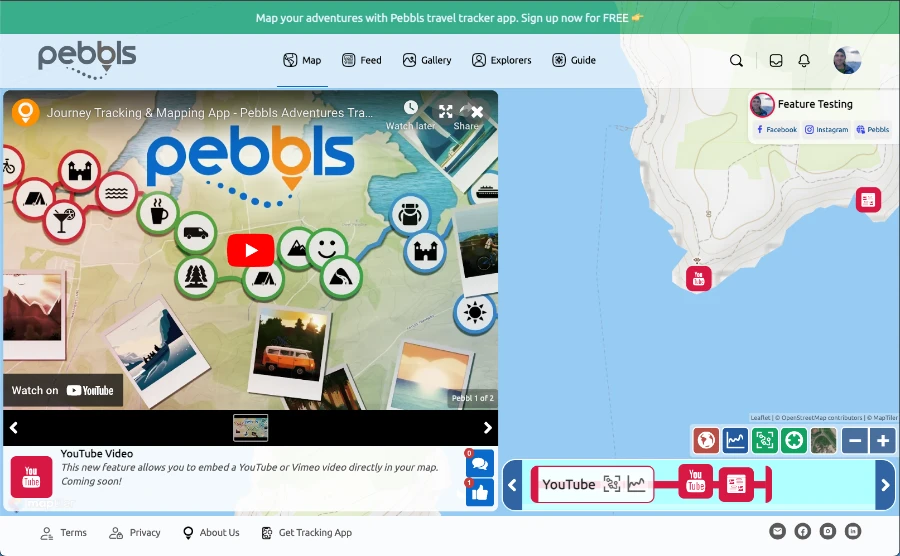
Task: Click the YouTube marker on the map
Action: 699,279
